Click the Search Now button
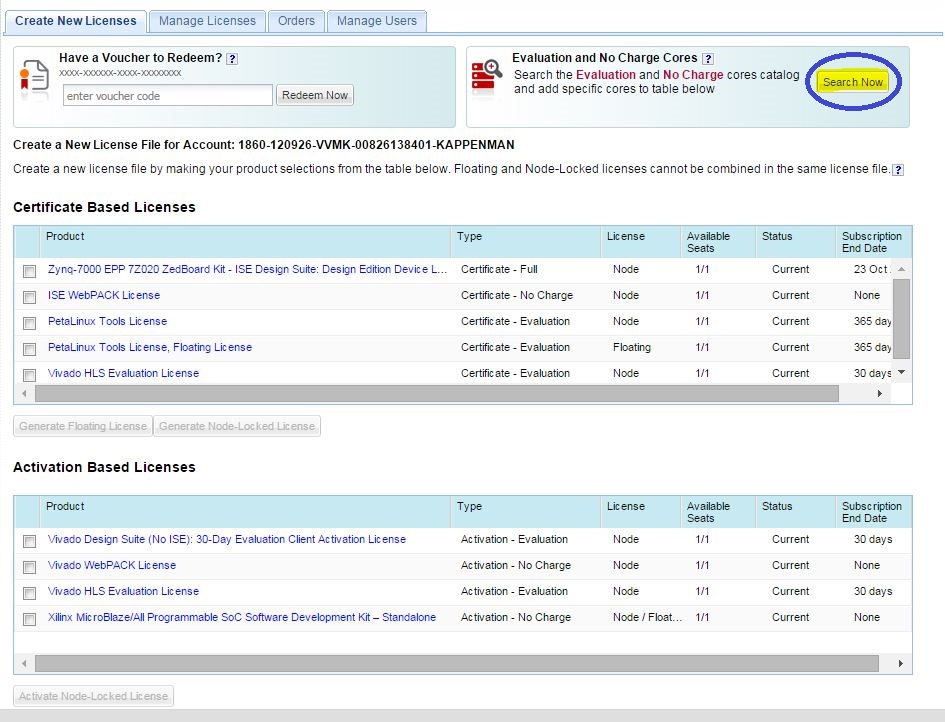Screen dimensions: 945x722 (853, 82)
